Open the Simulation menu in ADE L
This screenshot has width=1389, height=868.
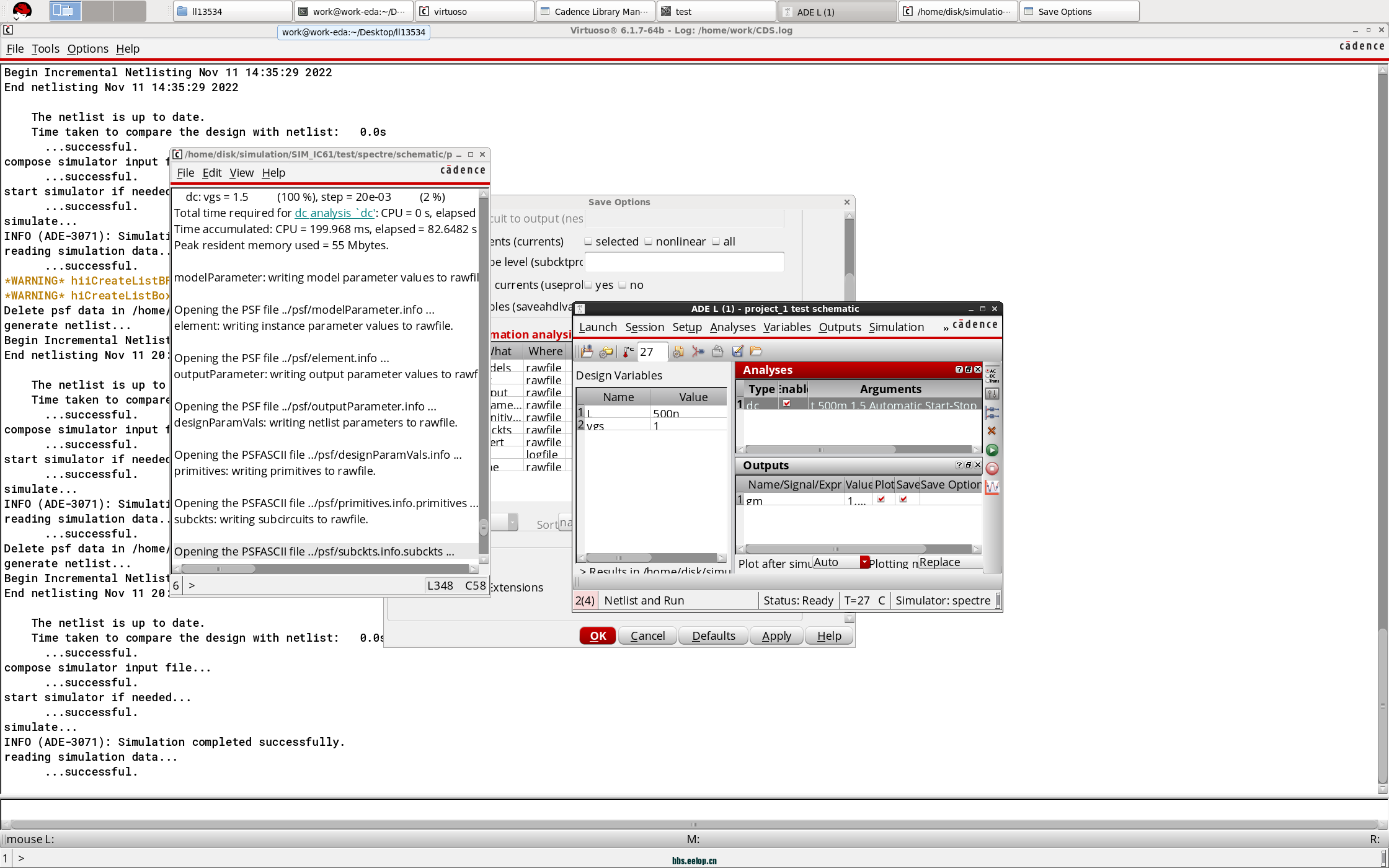(896, 327)
